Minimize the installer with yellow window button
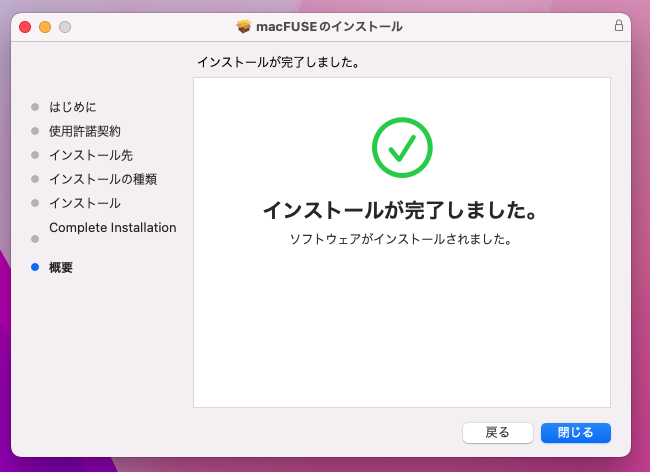The width and height of the screenshot is (650, 472). point(45,26)
